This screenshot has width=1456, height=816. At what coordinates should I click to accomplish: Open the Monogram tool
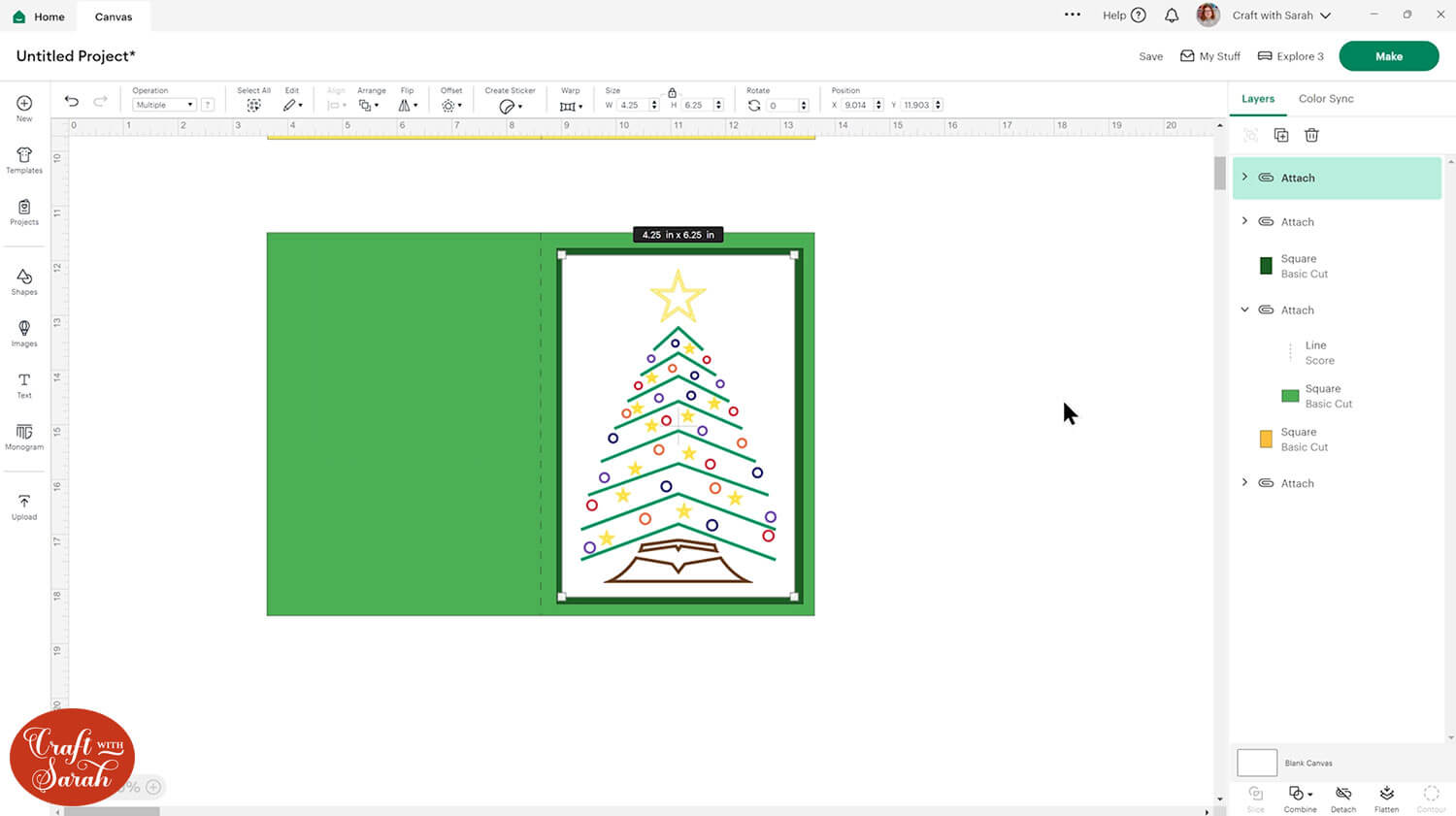click(24, 437)
